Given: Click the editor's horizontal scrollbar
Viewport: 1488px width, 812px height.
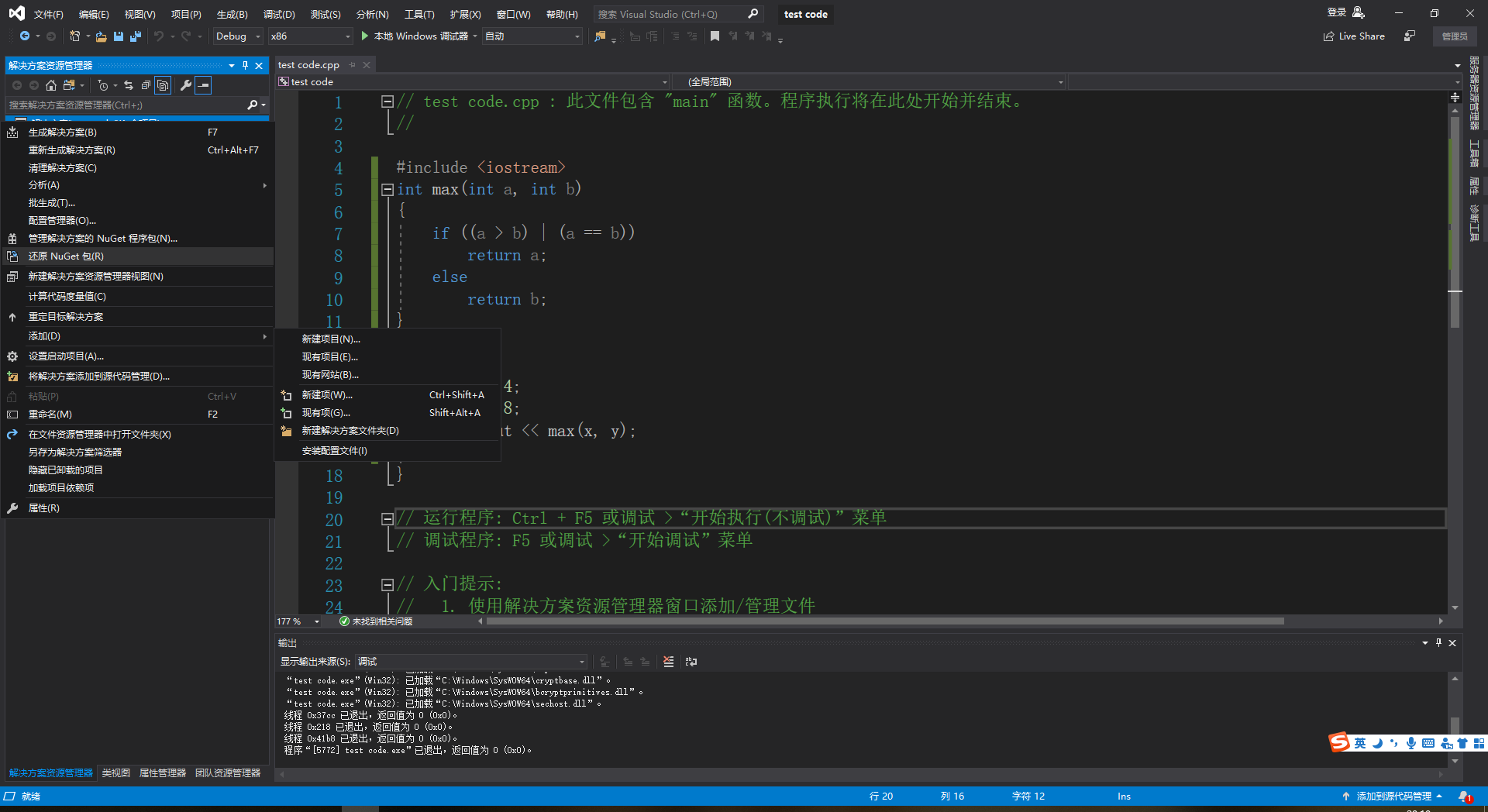Looking at the screenshot, I should tap(883, 621).
